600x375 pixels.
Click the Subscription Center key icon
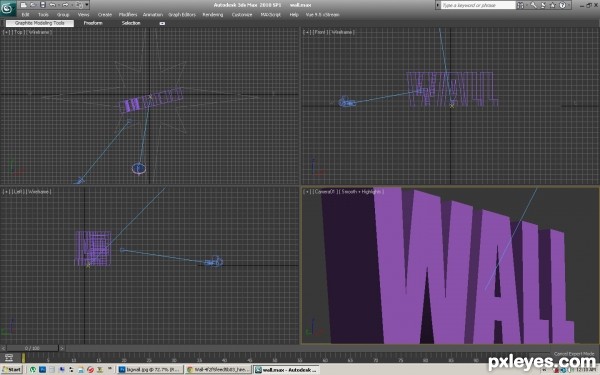[533, 5]
